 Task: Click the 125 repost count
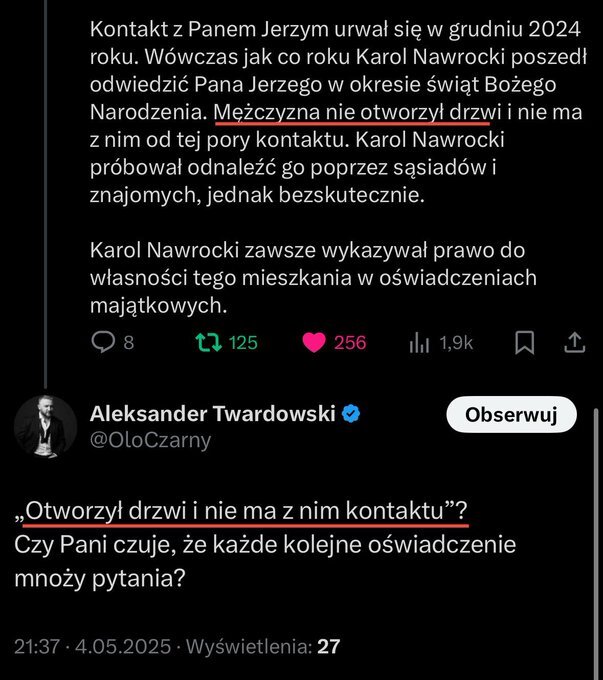coord(243,342)
